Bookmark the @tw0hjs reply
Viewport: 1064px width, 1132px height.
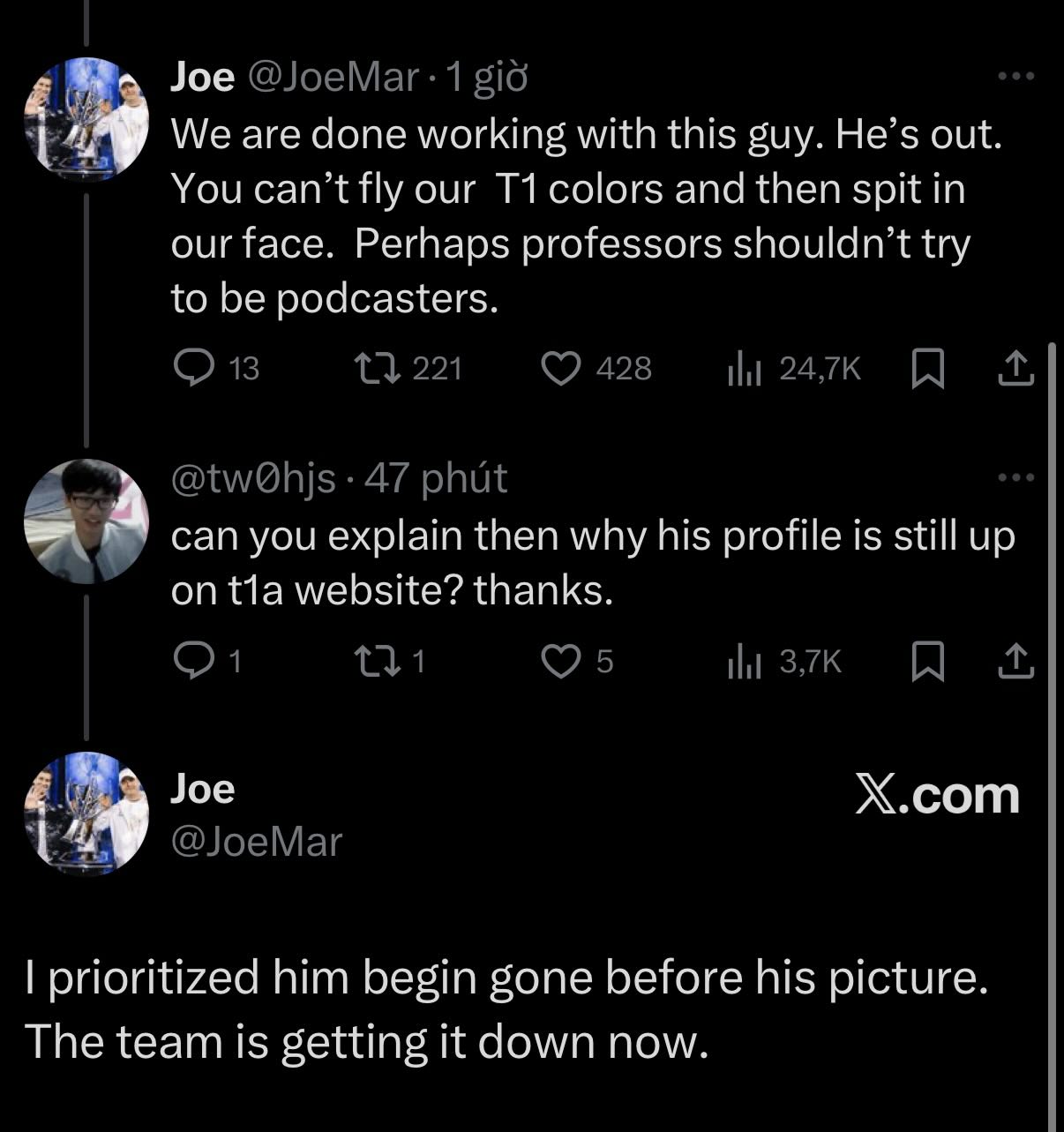pos(927,661)
